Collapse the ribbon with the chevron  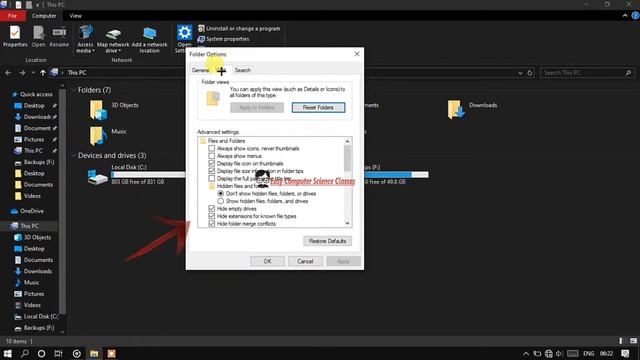(625, 16)
